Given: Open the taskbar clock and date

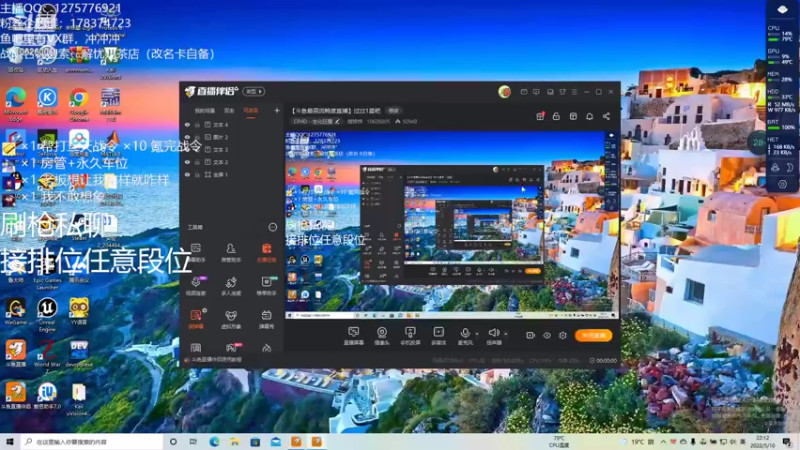Looking at the screenshot, I should (762, 441).
